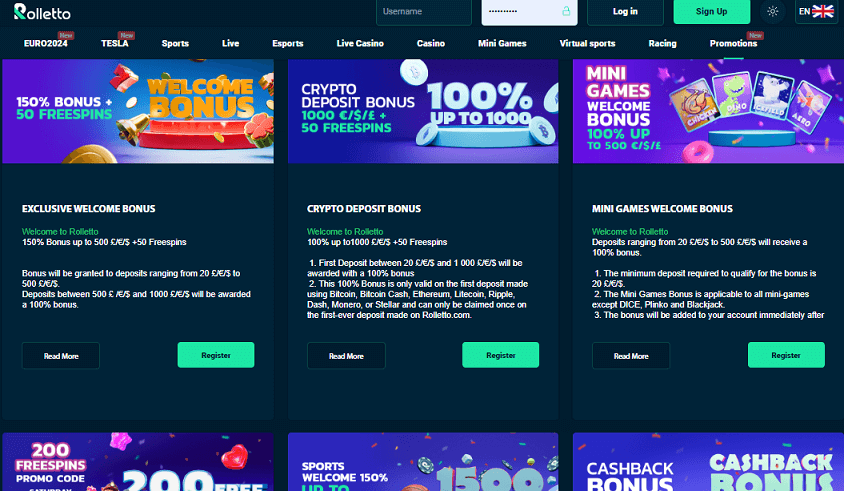
Task: Click the New badge on Promotions
Action: click(x=755, y=36)
